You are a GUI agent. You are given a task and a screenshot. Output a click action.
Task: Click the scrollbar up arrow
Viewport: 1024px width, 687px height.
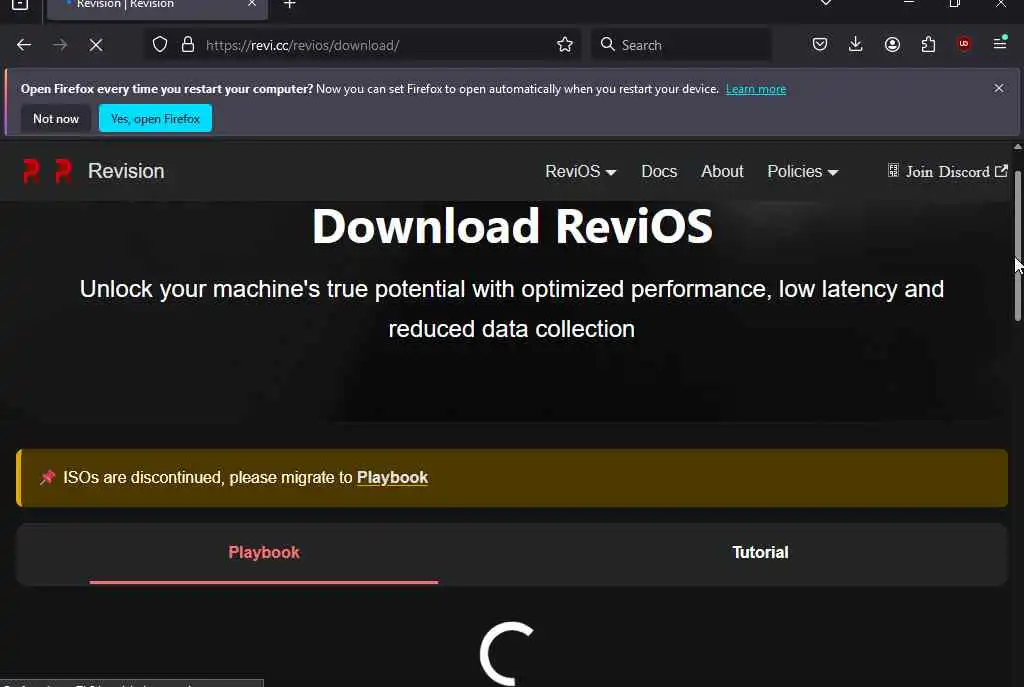1017,147
